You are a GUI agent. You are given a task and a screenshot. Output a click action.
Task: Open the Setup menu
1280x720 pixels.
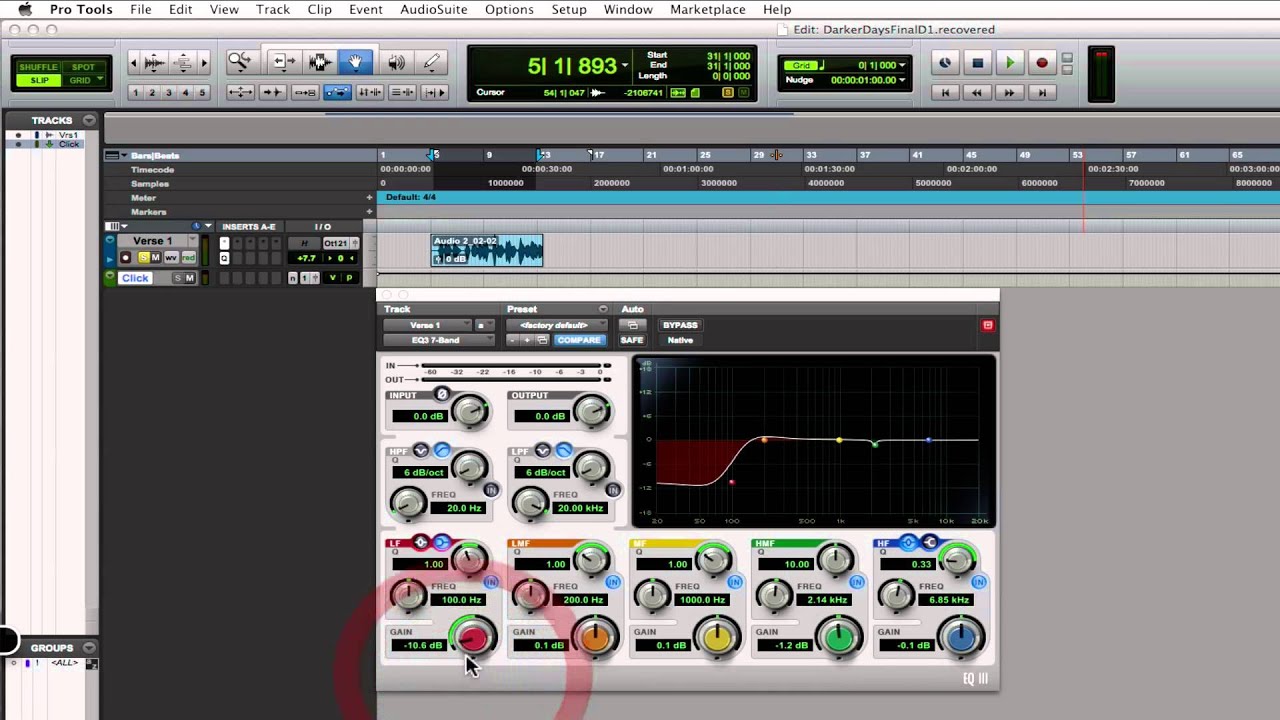pos(569,10)
